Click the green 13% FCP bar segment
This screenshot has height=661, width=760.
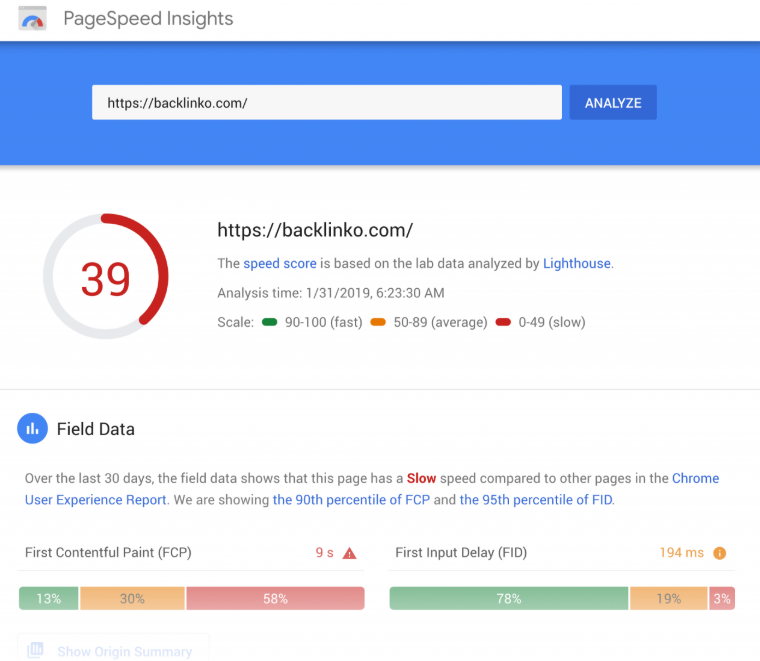coord(48,598)
